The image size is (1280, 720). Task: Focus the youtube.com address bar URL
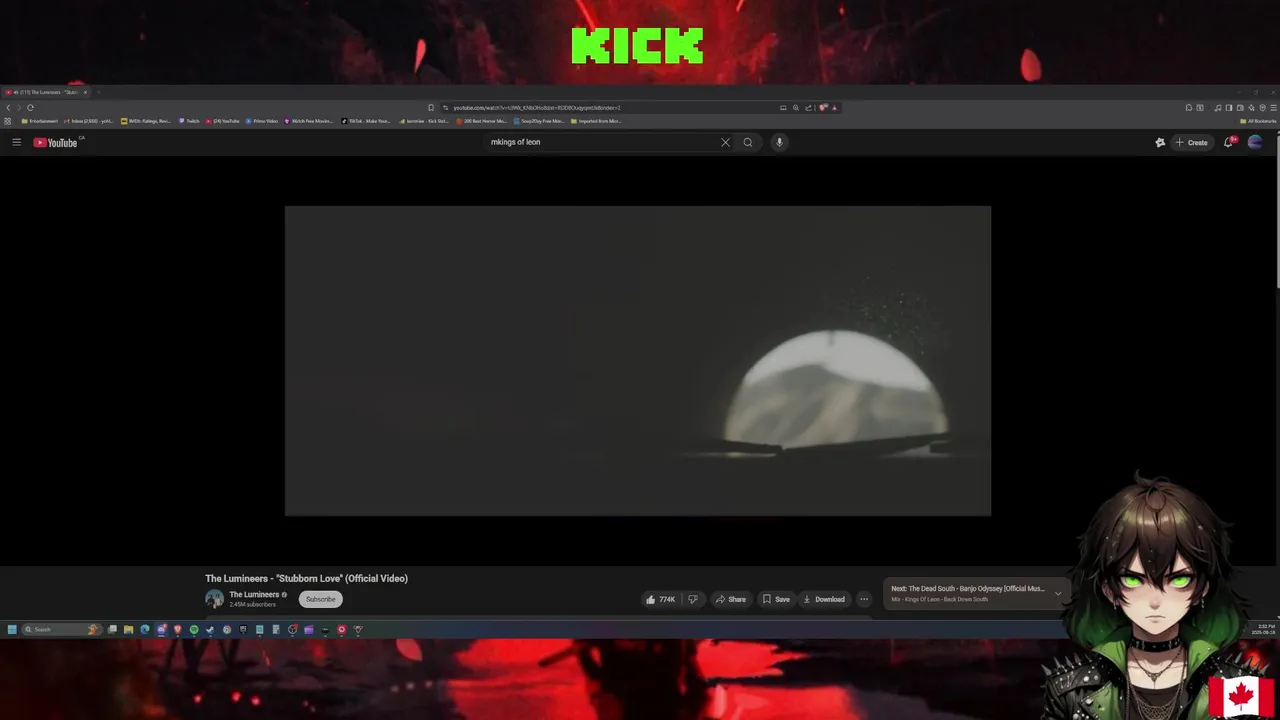point(537,107)
